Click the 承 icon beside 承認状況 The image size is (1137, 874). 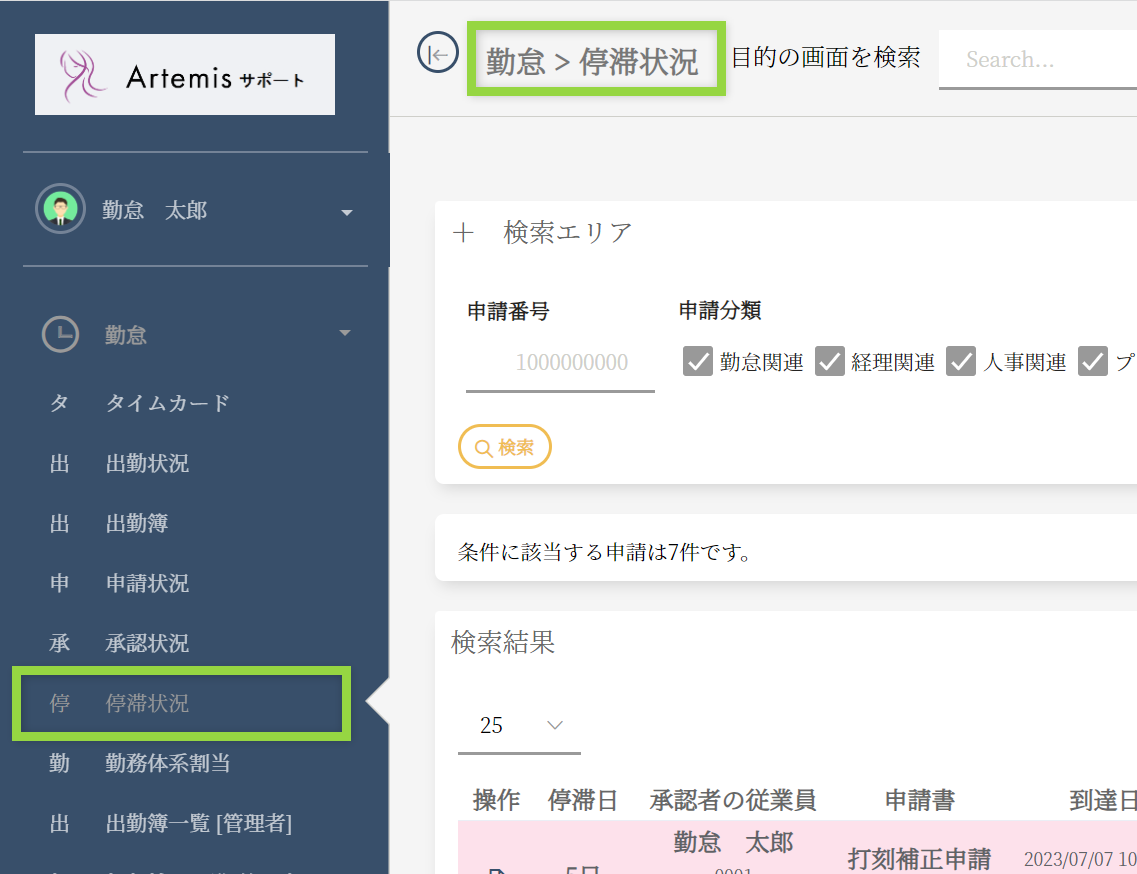click(60, 644)
